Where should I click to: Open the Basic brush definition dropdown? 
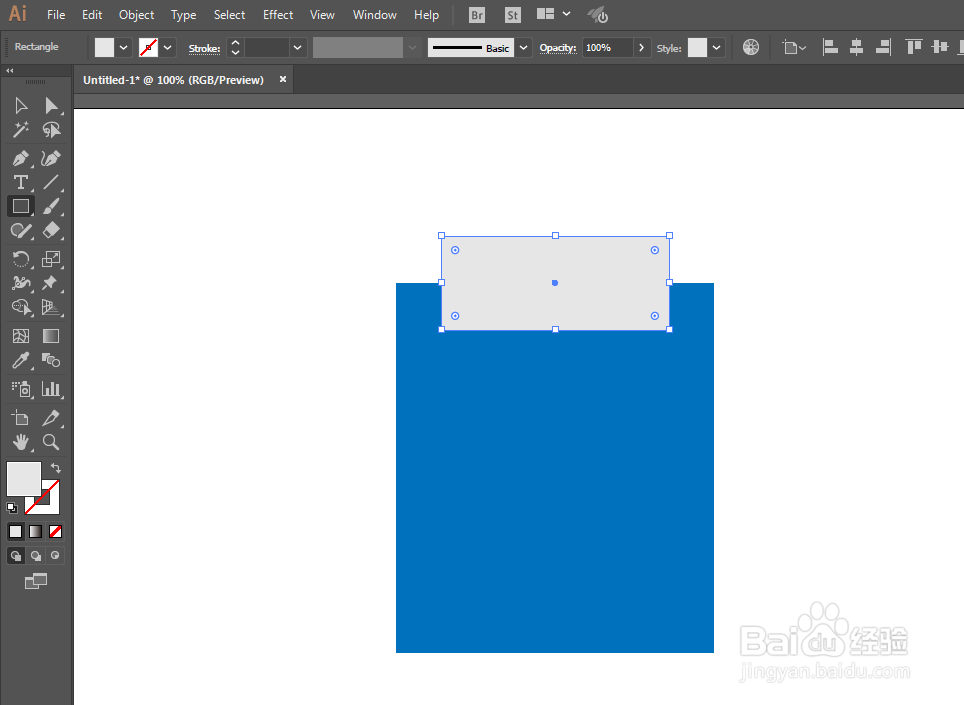pos(522,47)
